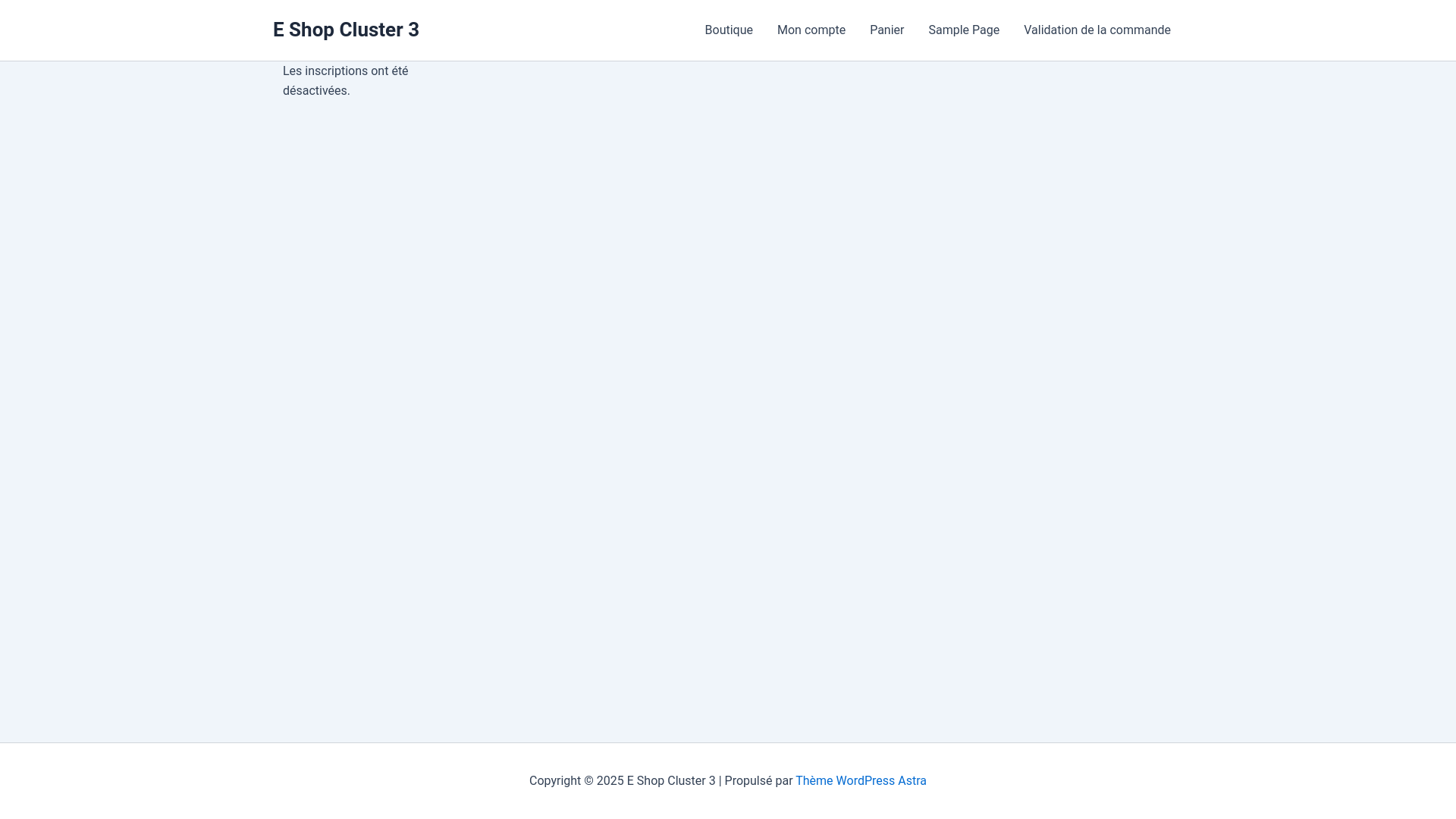Viewport: 1456px width, 819px height.
Task: Open the E Shop Cluster 3 site title
Action: [x=346, y=30]
